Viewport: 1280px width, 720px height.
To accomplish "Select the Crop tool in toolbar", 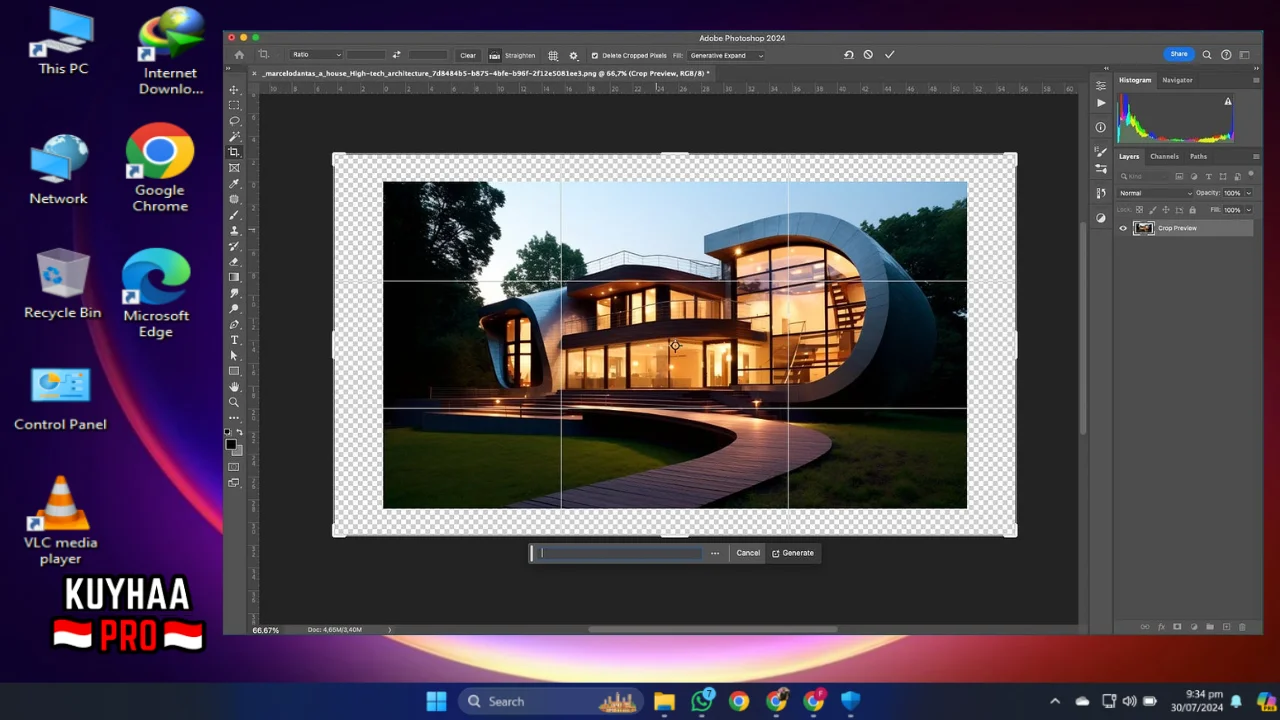I will (234, 152).
